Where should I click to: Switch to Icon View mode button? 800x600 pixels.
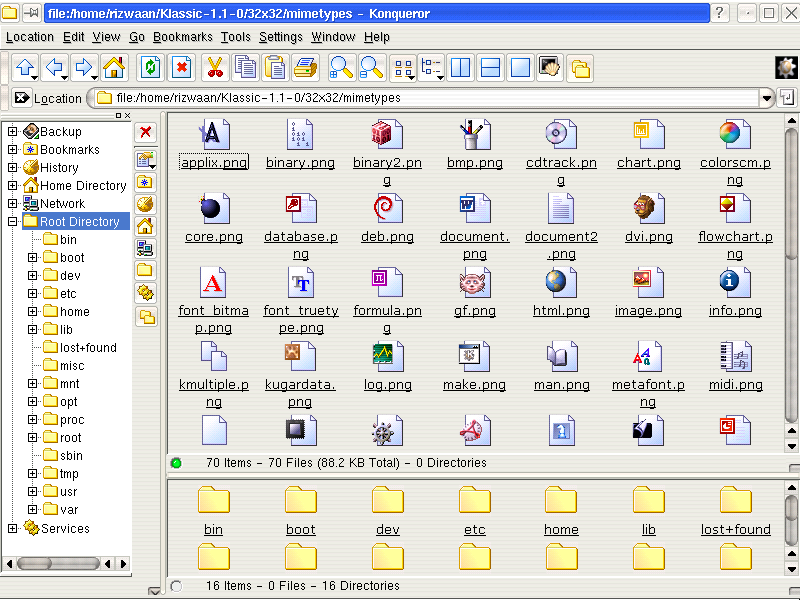(404, 68)
